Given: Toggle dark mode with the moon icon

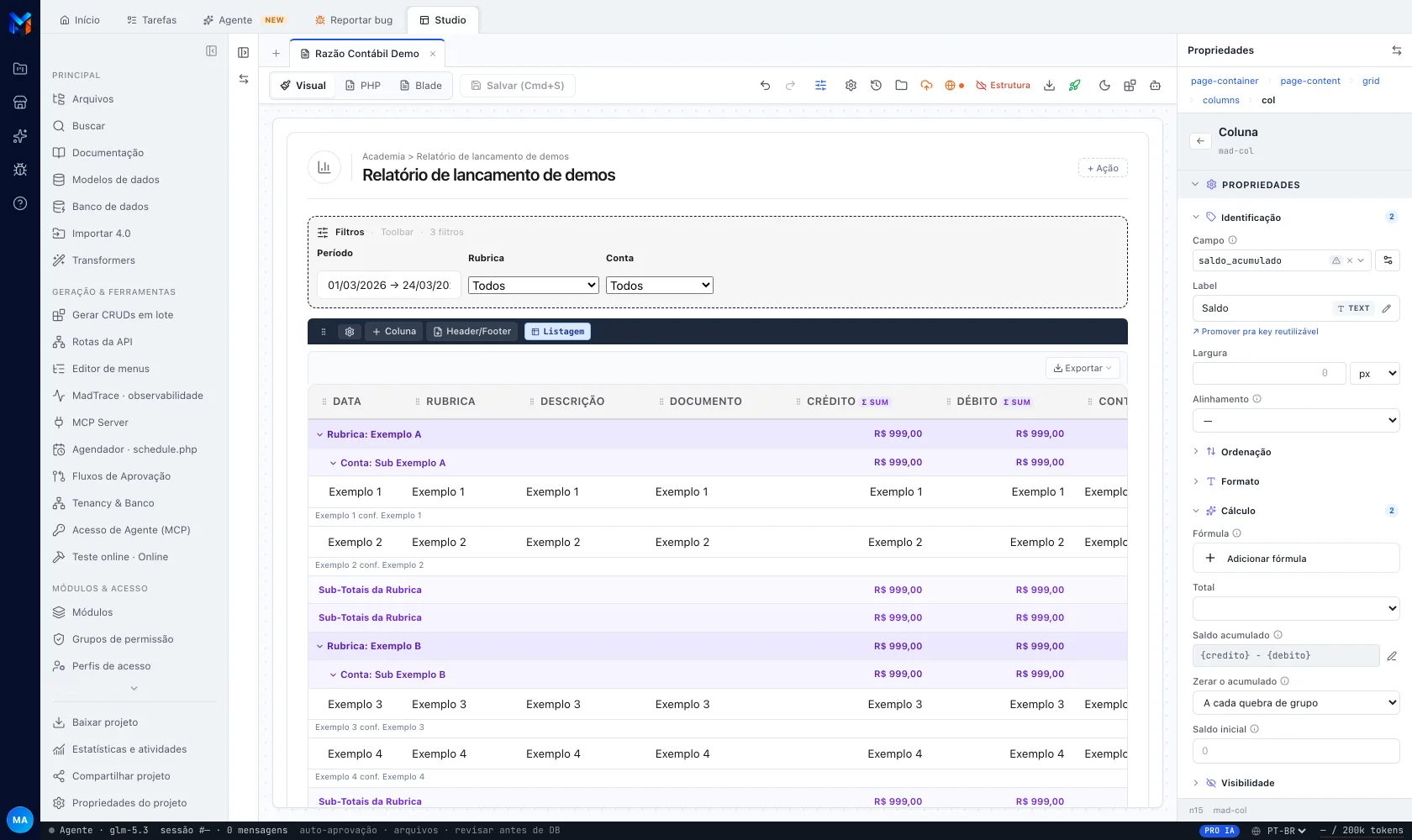Looking at the screenshot, I should coord(1104,86).
